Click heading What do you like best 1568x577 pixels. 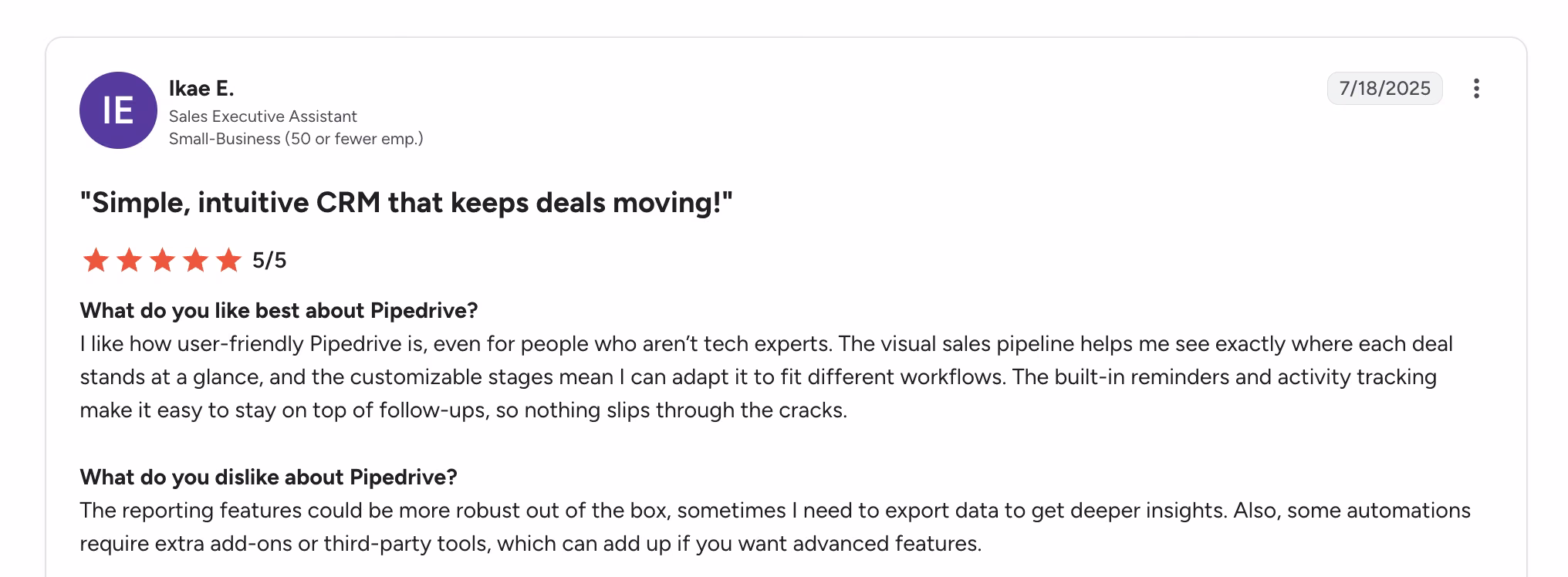point(279,310)
